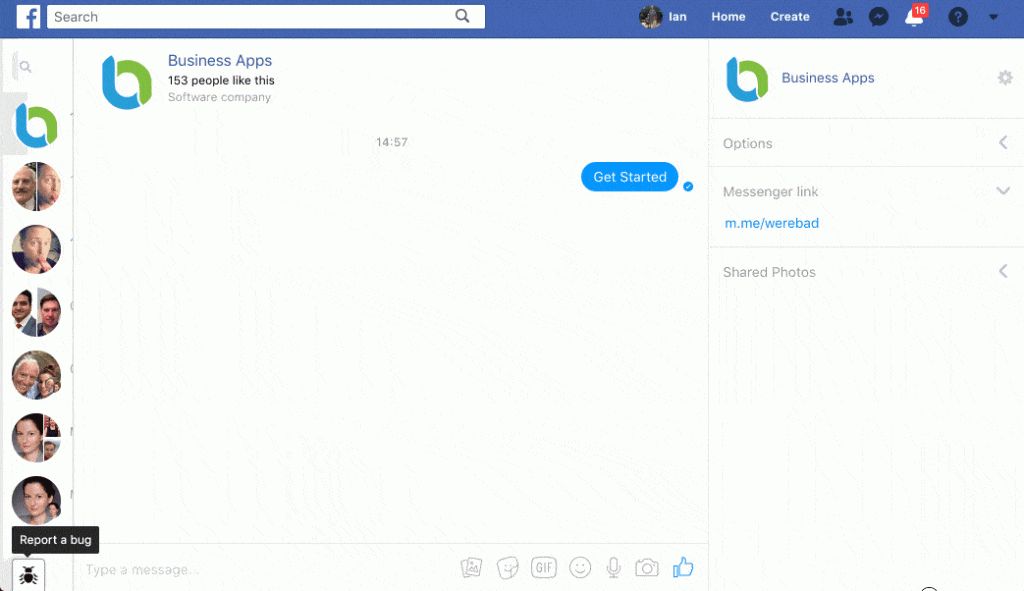This screenshot has height=591, width=1024.
Task: Open the Facebook logo home icon
Action: tap(28, 16)
